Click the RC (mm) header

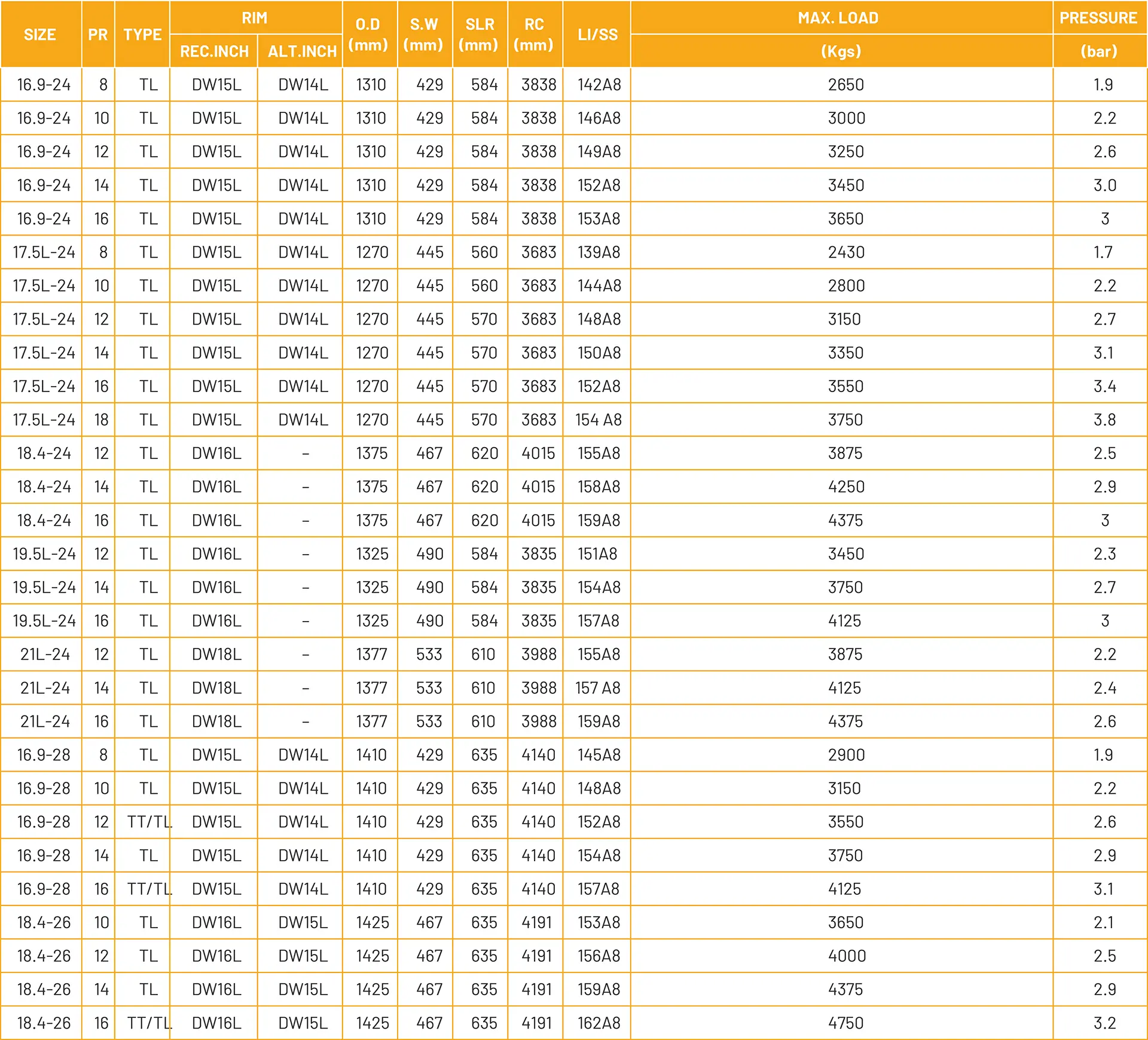[x=534, y=34]
